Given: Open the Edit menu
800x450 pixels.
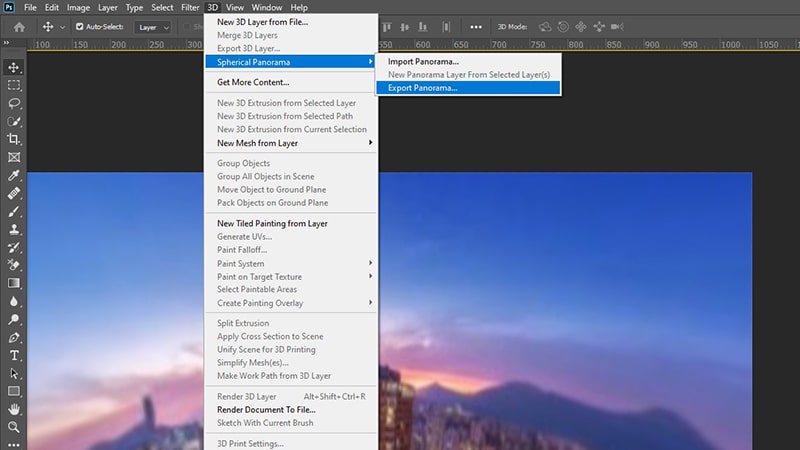Looking at the screenshot, I should (x=52, y=7).
